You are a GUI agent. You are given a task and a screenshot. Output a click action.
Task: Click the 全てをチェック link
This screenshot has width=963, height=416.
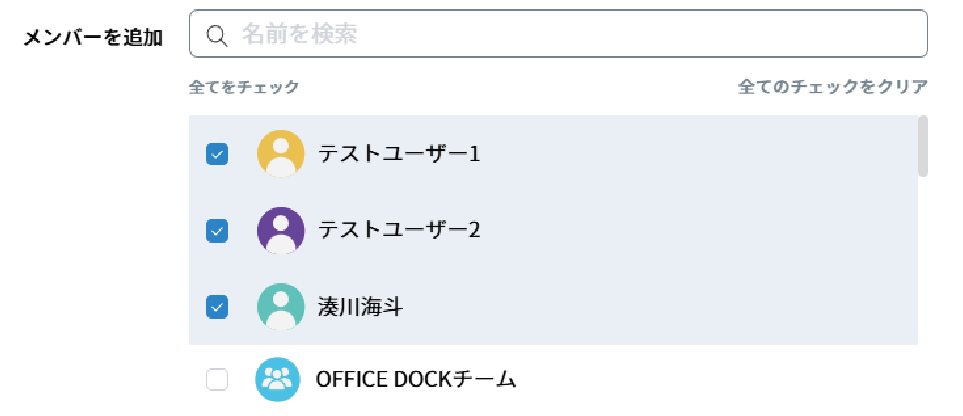coord(244,87)
